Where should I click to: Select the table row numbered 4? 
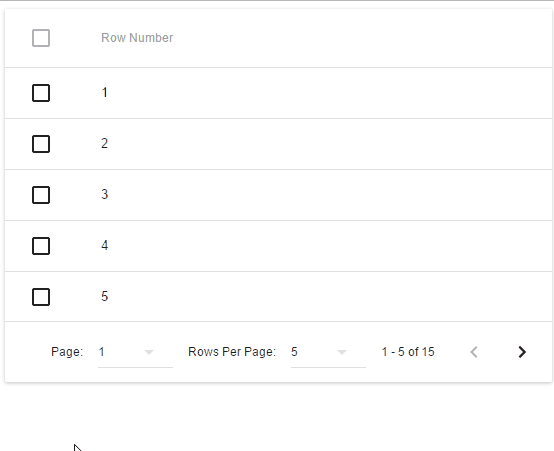[x=278, y=246]
